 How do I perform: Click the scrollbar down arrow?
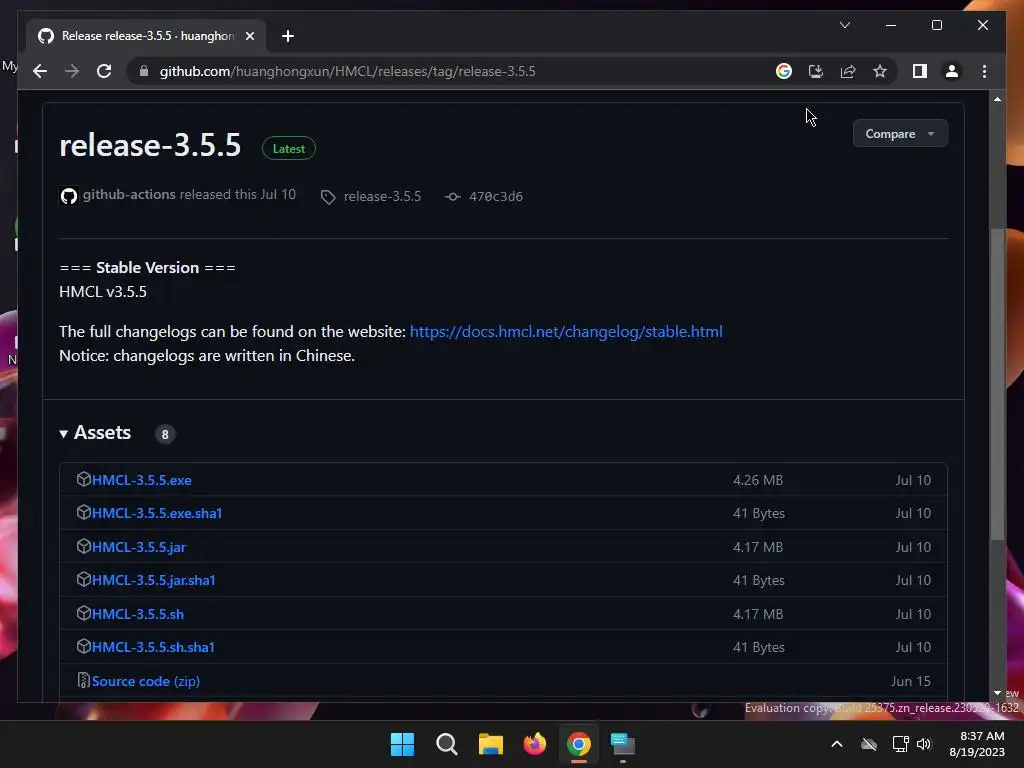tap(997, 693)
